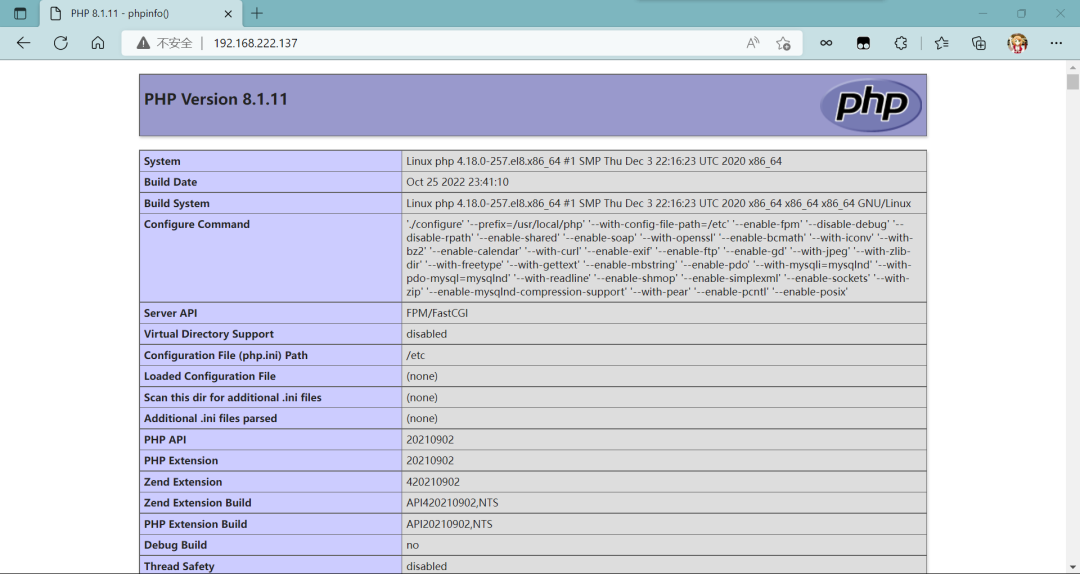Click the PHP logo in header
Viewport: 1080px width, 574px height.
click(x=871, y=105)
